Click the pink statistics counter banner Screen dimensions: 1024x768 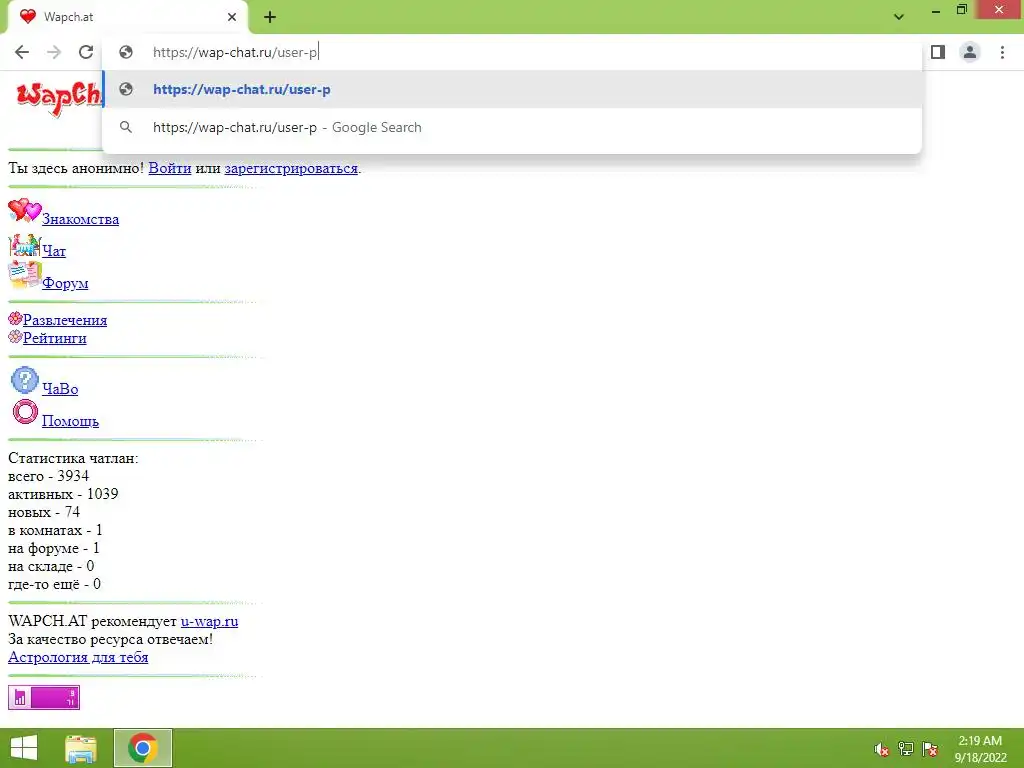[44, 697]
